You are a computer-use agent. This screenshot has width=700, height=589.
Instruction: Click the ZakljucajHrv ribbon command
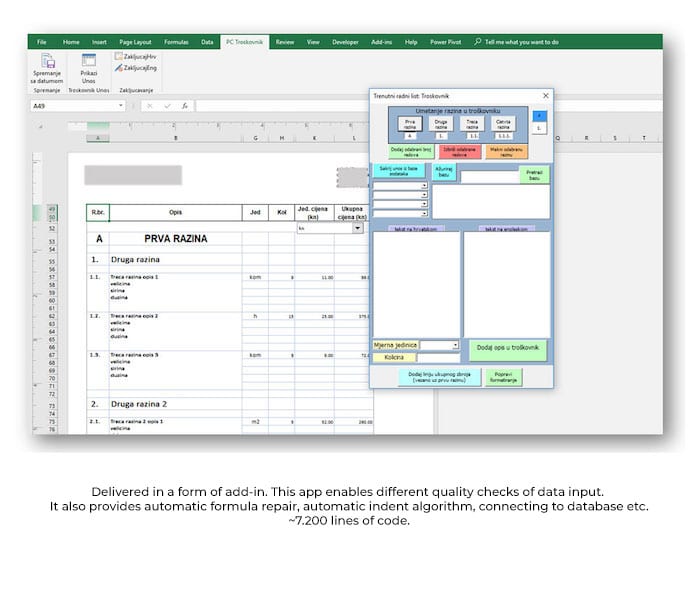(136, 57)
